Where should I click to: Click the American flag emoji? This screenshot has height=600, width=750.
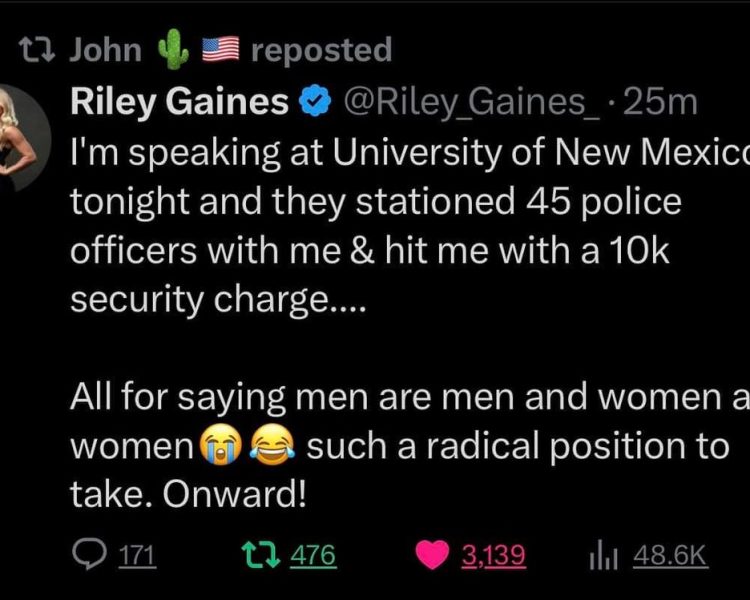click(220, 48)
